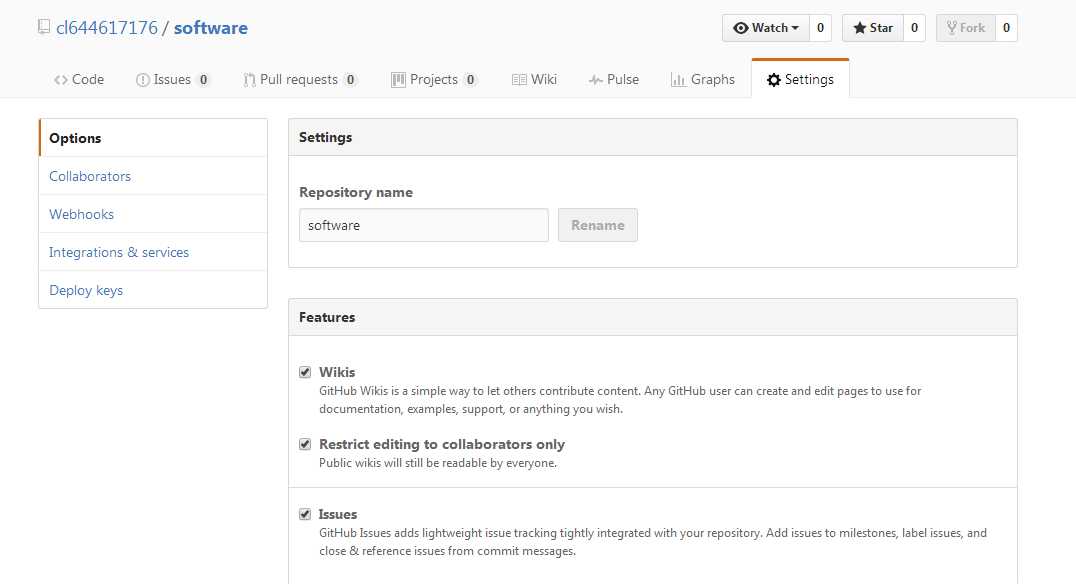Screen dimensions: 1076x584
Task: Toggle the Wikis feature checkbox
Action: [x=305, y=373]
